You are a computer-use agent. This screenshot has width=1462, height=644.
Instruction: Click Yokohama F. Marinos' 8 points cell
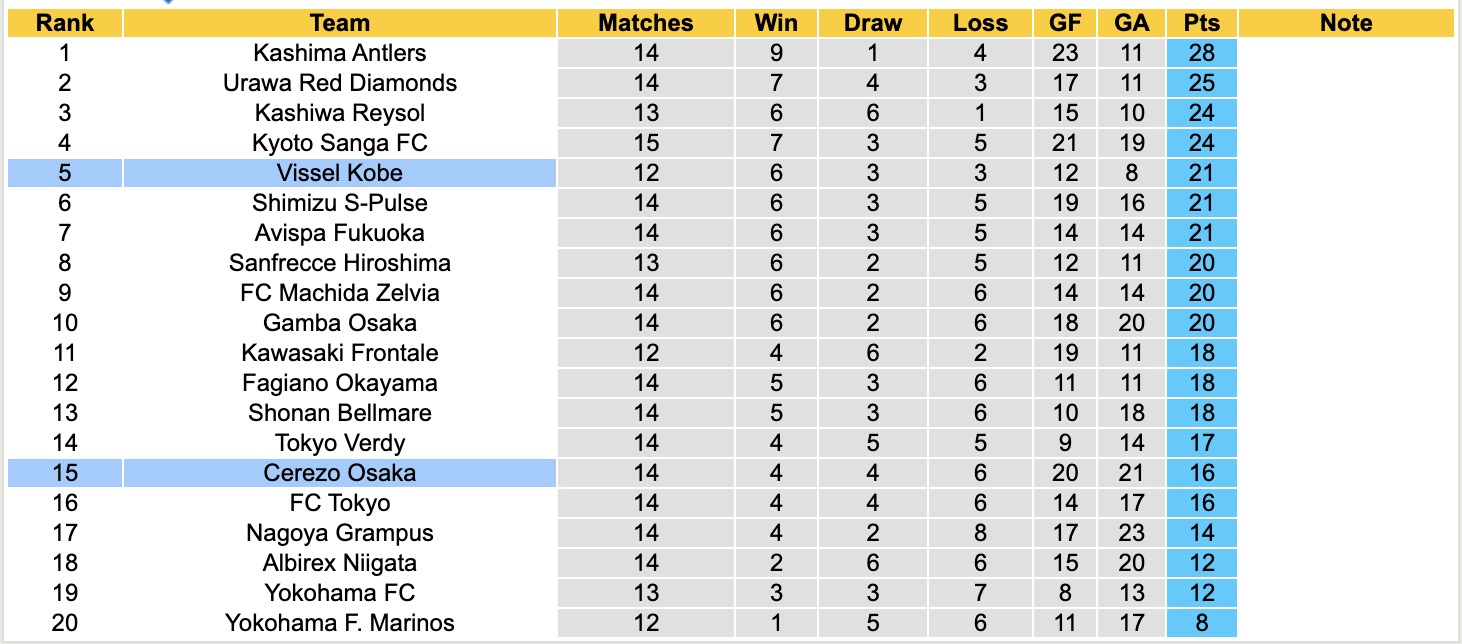tap(1201, 623)
